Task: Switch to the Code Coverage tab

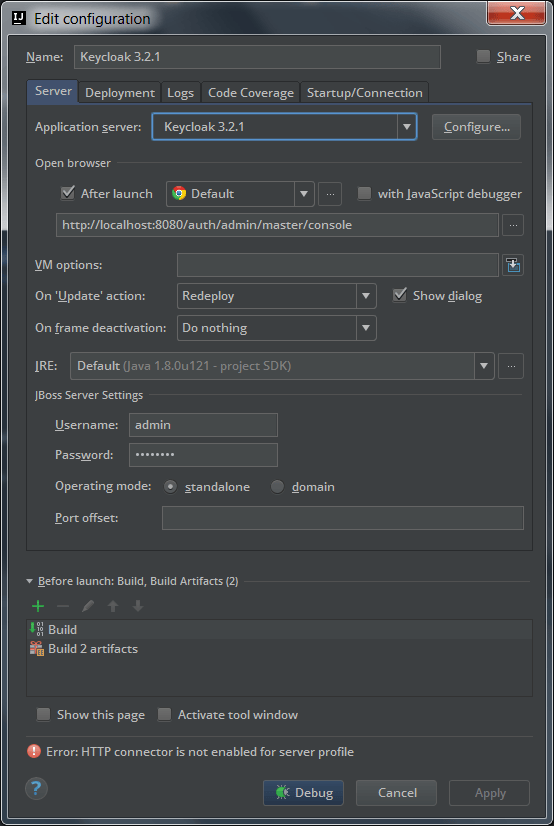Action: tap(251, 93)
